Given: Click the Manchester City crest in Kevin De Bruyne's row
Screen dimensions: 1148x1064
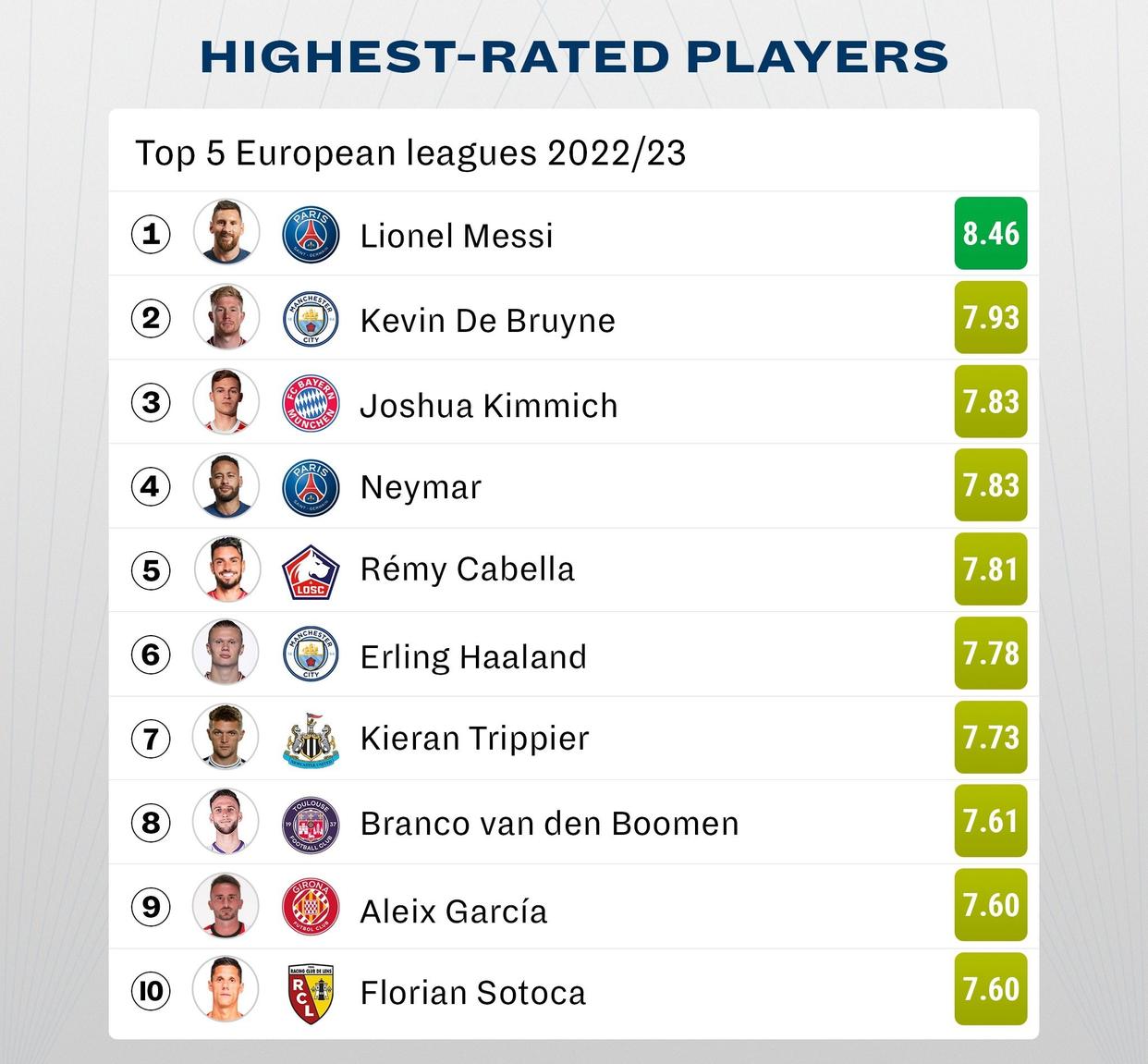Looking at the screenshot, I should point(311,319).
